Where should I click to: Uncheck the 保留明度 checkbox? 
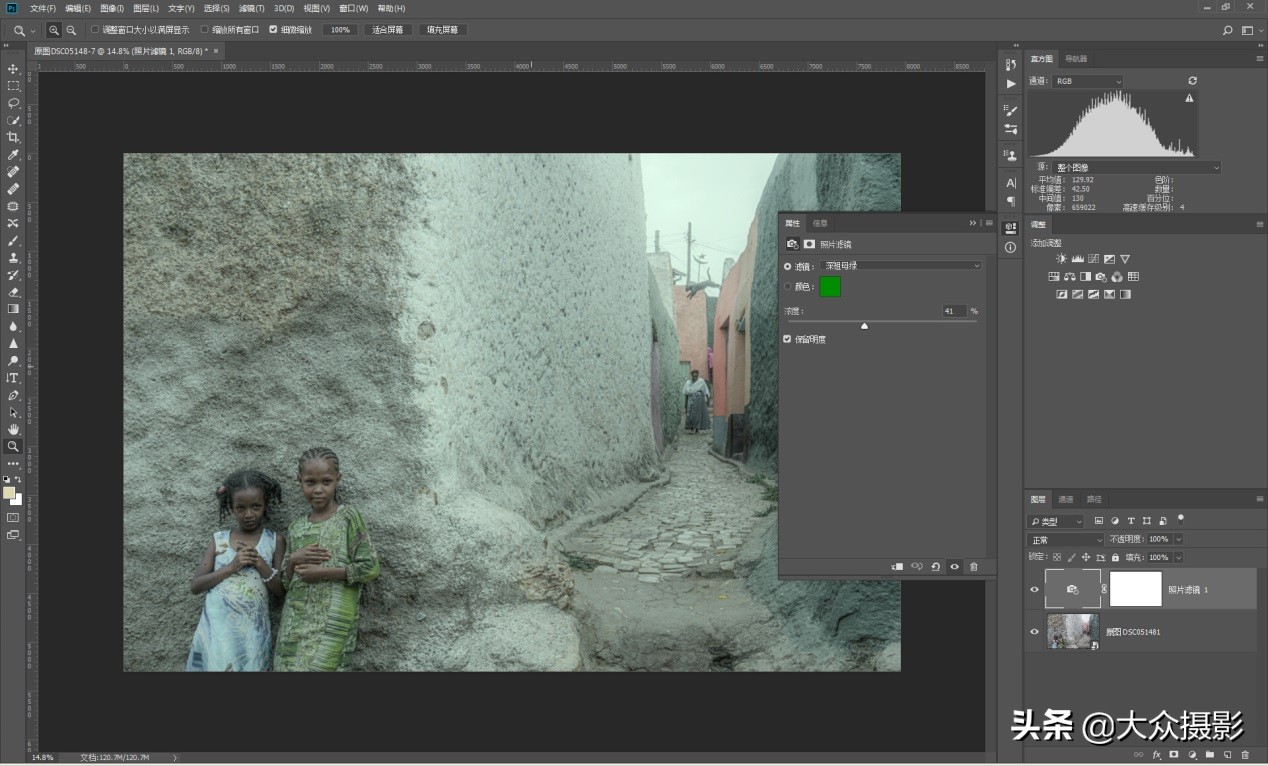788,339
